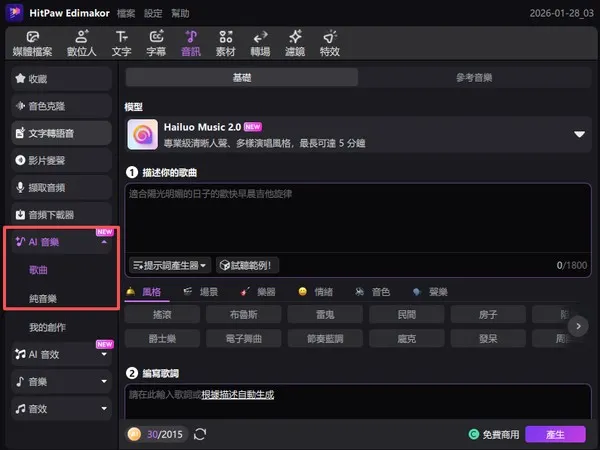Collapse the AI 音樂 section
The height and width of the screenshot is (450, 600).
(x=104, y=242)
